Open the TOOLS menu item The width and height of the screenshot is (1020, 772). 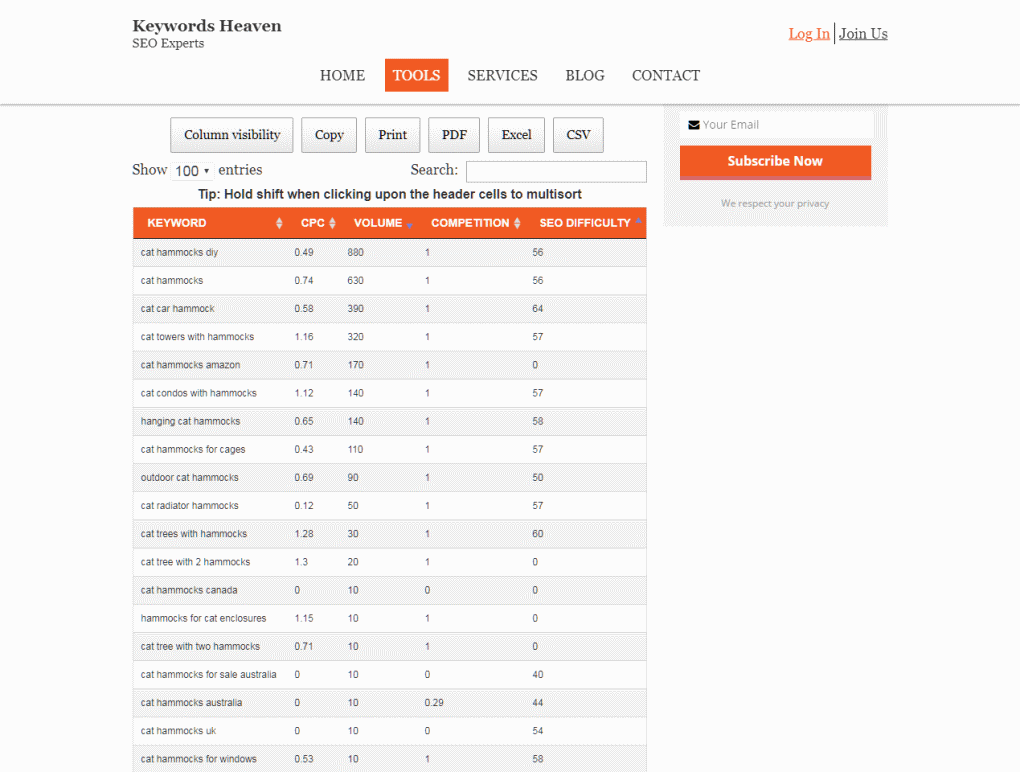tap(416, 75)
